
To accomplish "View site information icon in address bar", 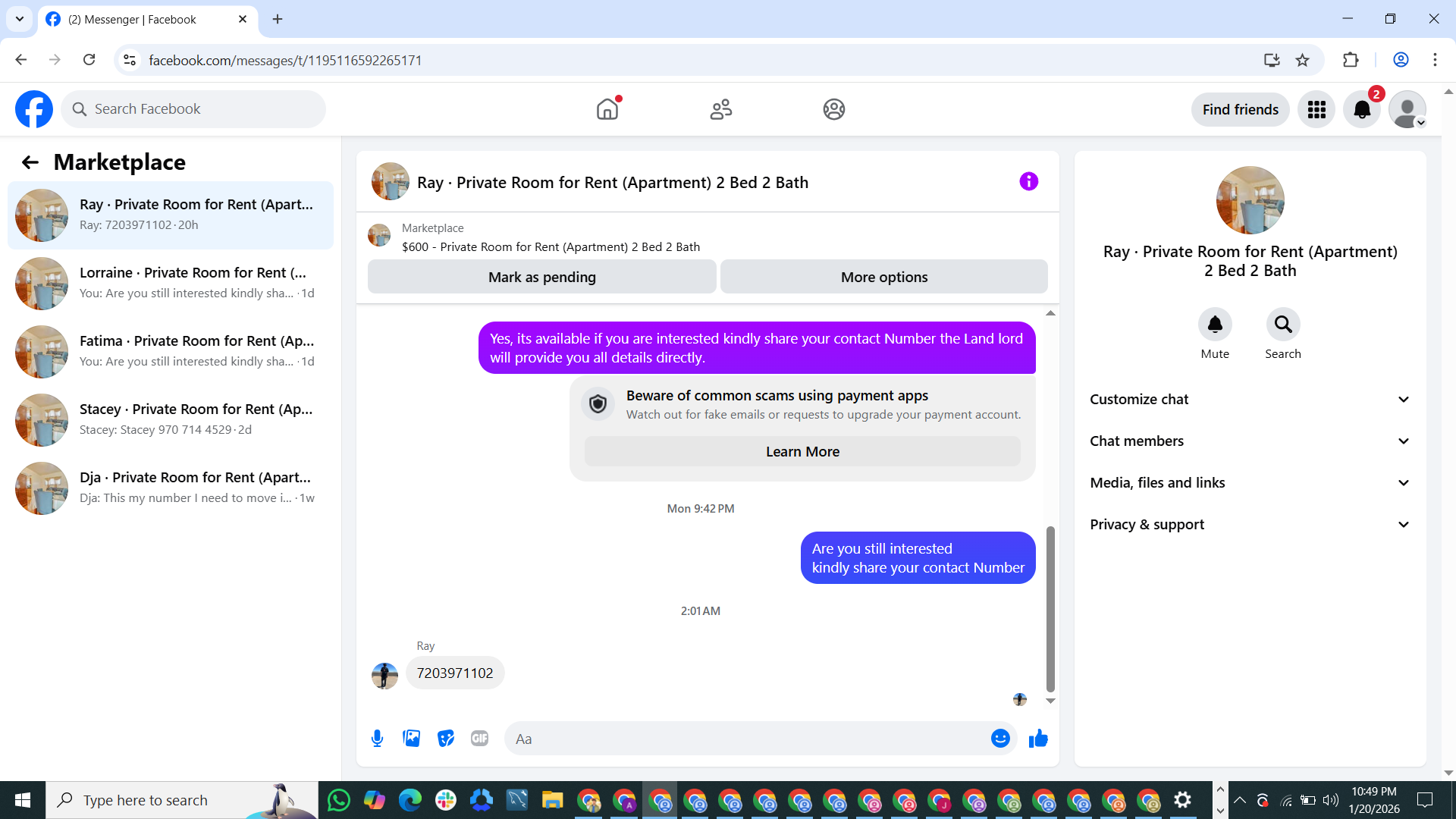I will coord(130,60).
